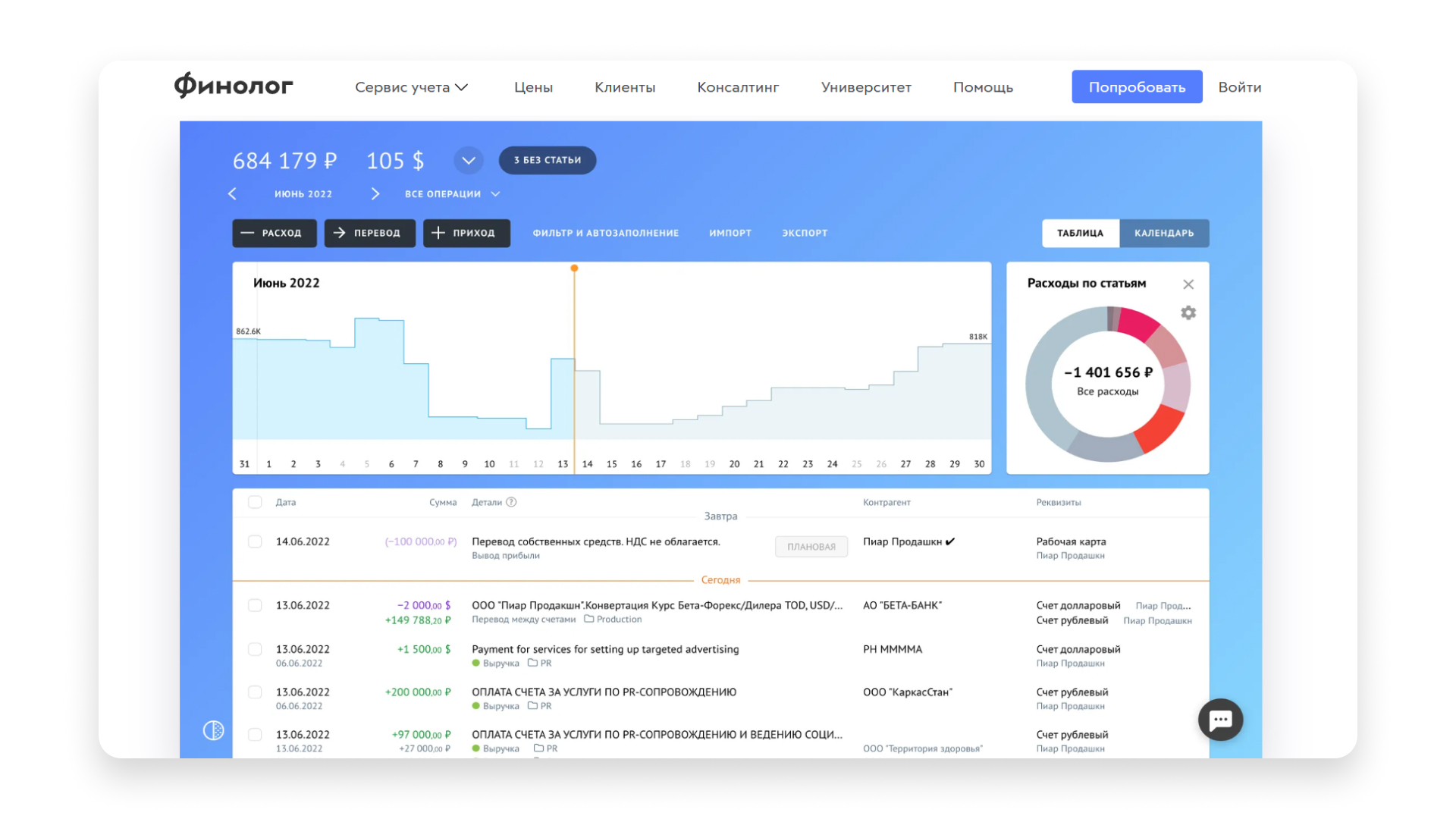Close the Расходы по статьям panel
The image size is (1456, 819).
(1188, 284)
